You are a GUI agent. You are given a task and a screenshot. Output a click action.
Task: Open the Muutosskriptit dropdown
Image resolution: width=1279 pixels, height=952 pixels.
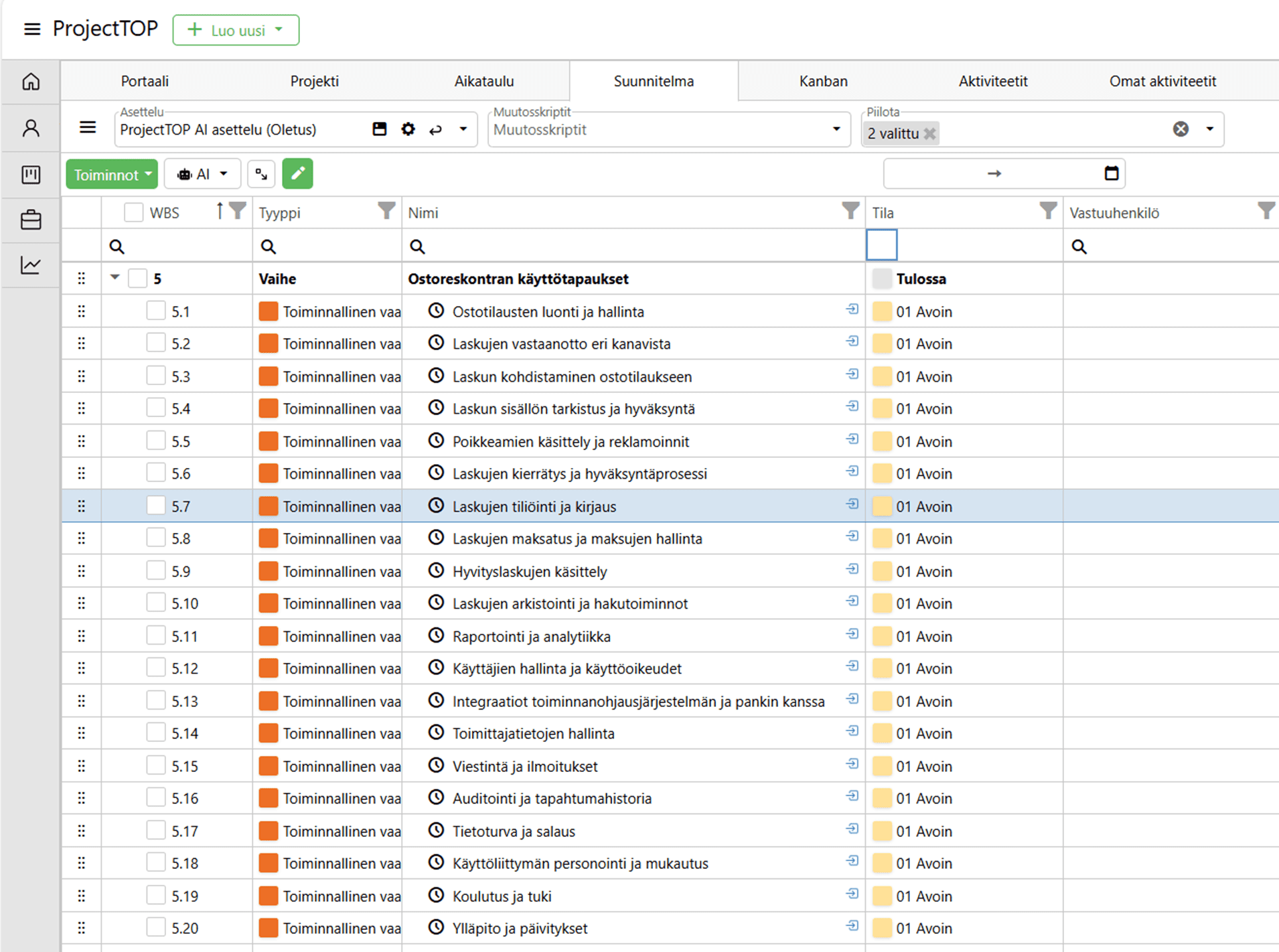click(836, 129)
